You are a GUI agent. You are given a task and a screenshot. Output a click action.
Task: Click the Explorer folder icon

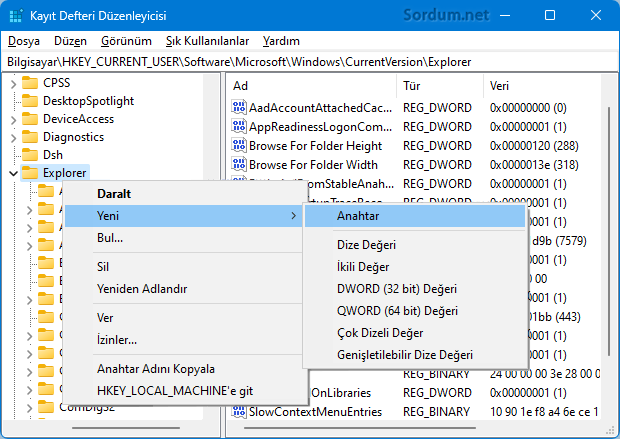[30, 173]
